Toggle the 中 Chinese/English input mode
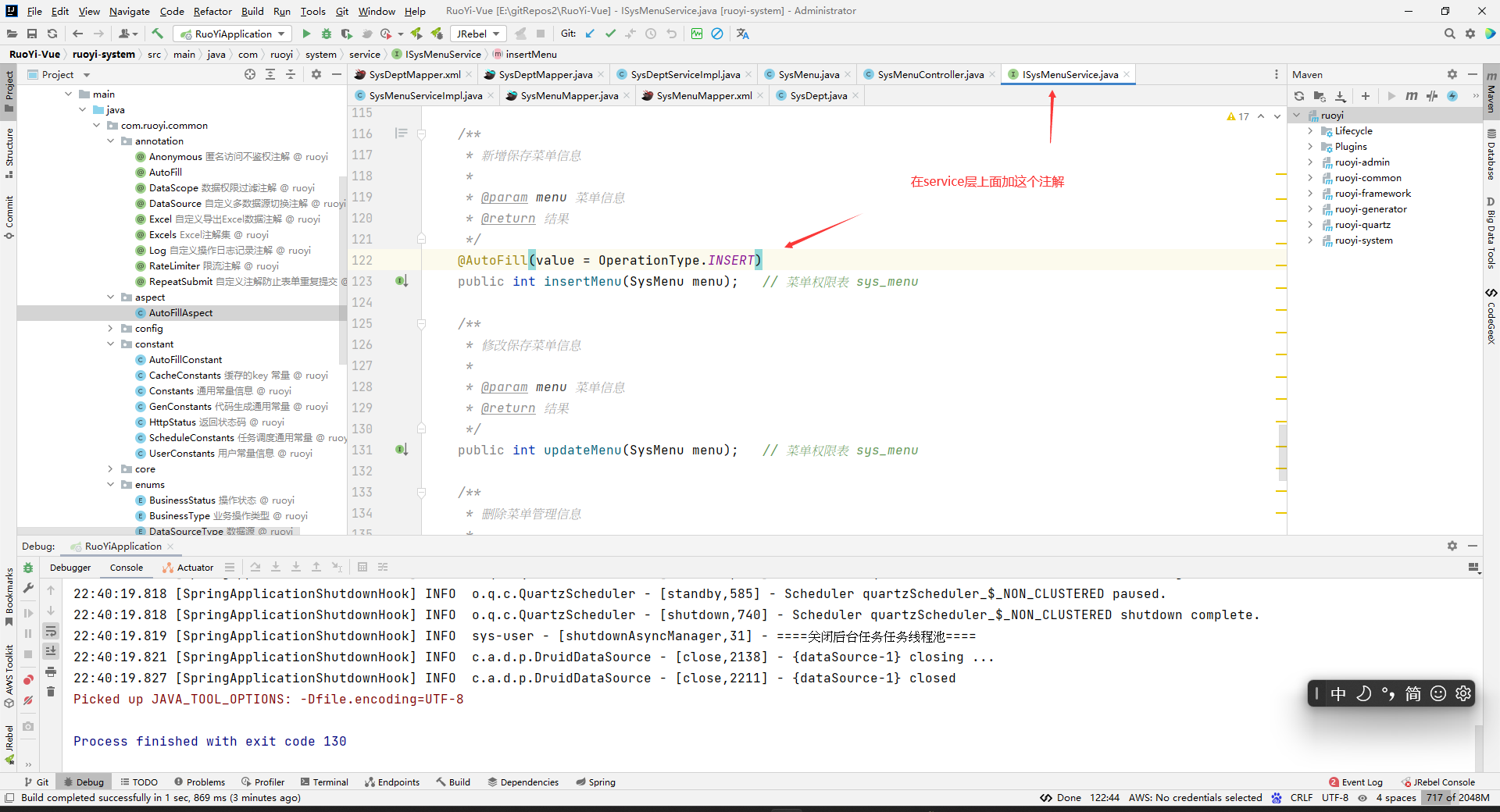 click(1338, 693)
